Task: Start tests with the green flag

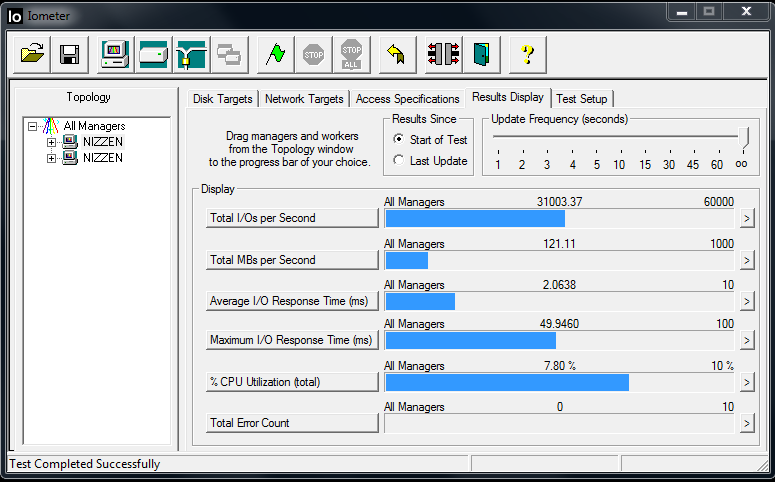Action: [275, 54]
